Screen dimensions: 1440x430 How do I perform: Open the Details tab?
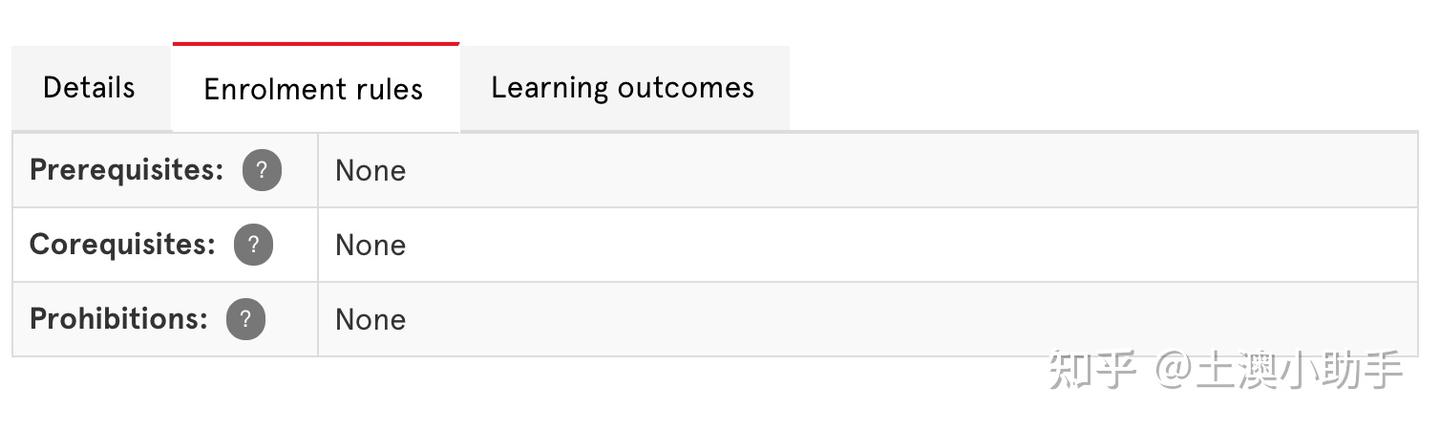tap(89, 88)
